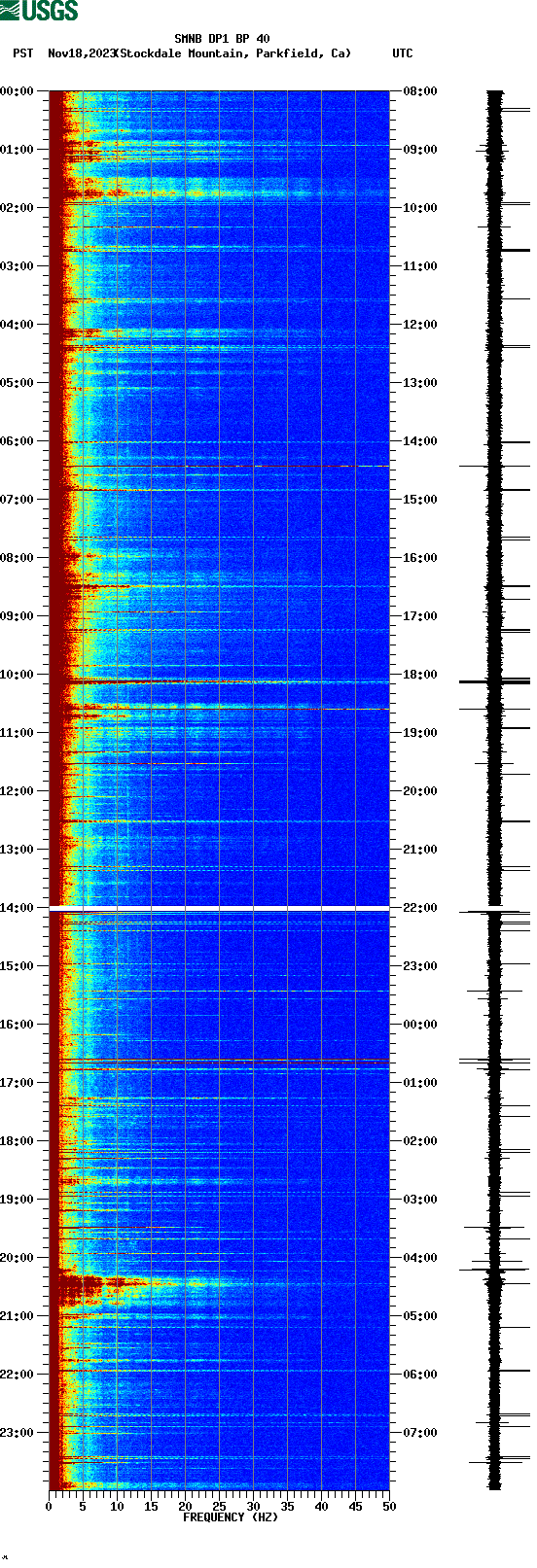This screenshot has height=1568, width=537.
Task: Click the 20 Hz frequency axis label
Action: tap(185, 1506)
